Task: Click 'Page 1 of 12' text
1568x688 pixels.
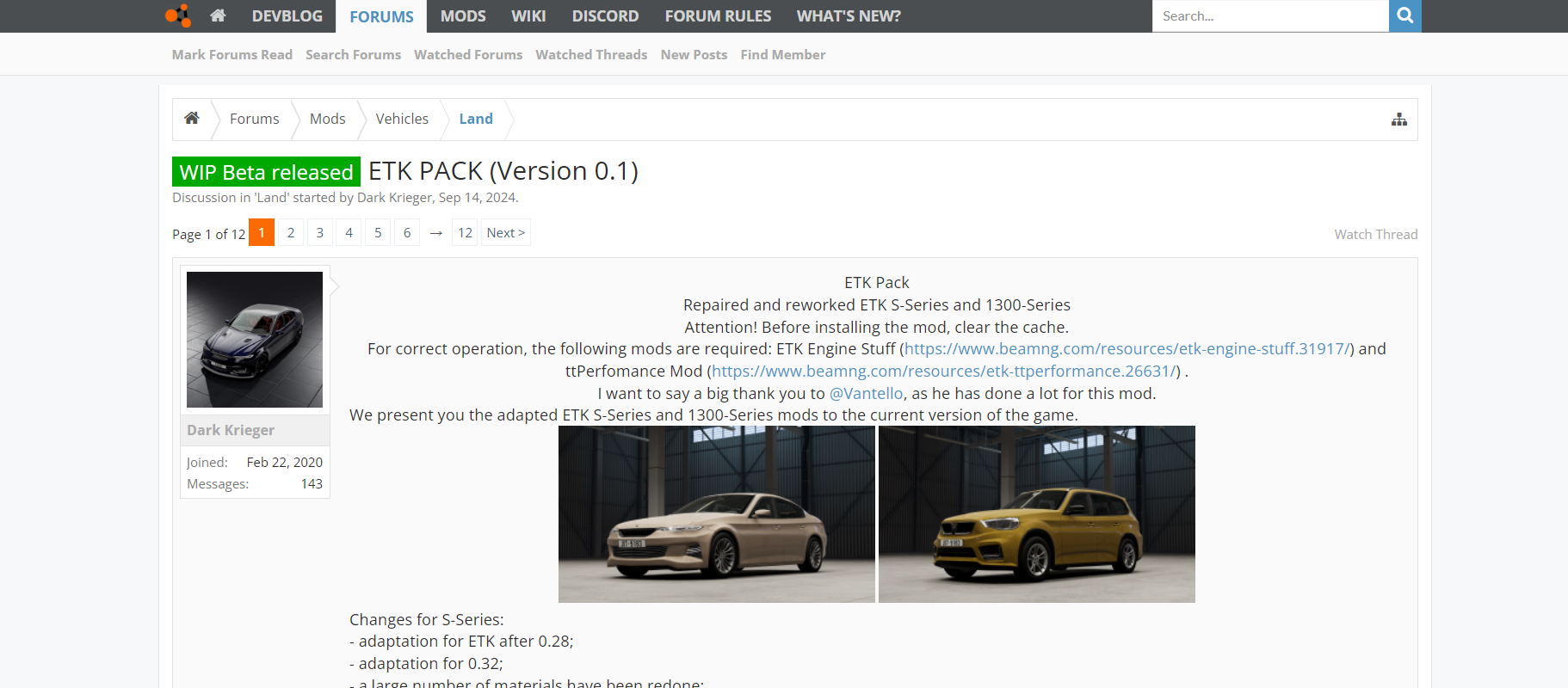Action: (209, 234)
